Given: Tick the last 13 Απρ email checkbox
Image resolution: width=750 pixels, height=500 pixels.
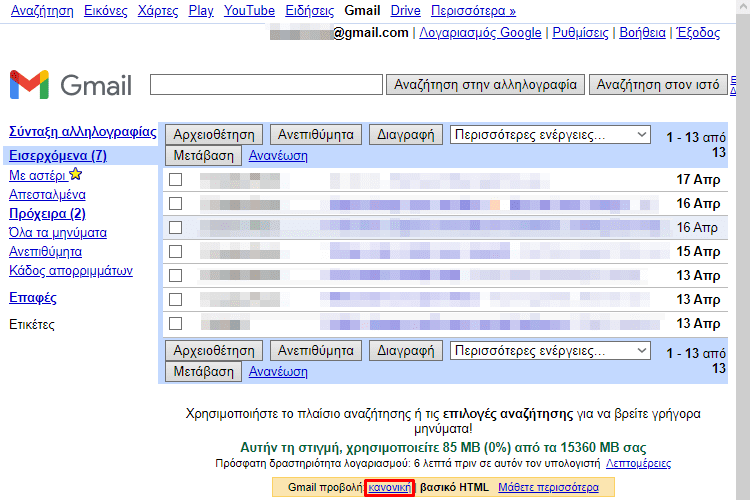Looking at the screenshot, I should click(x=176, y=323).
